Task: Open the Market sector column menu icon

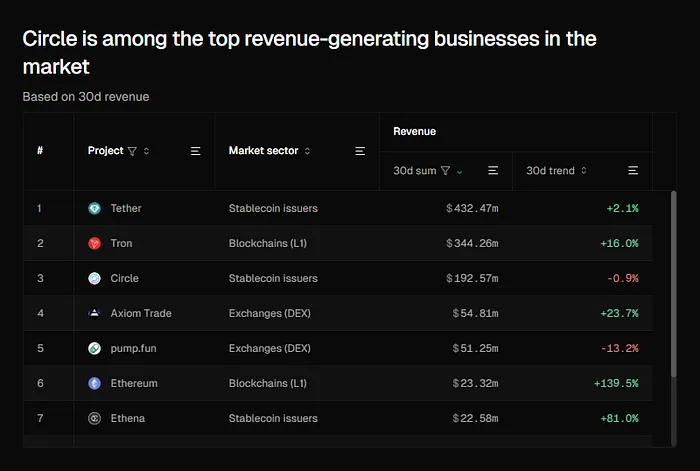Action: click(360, 151)
